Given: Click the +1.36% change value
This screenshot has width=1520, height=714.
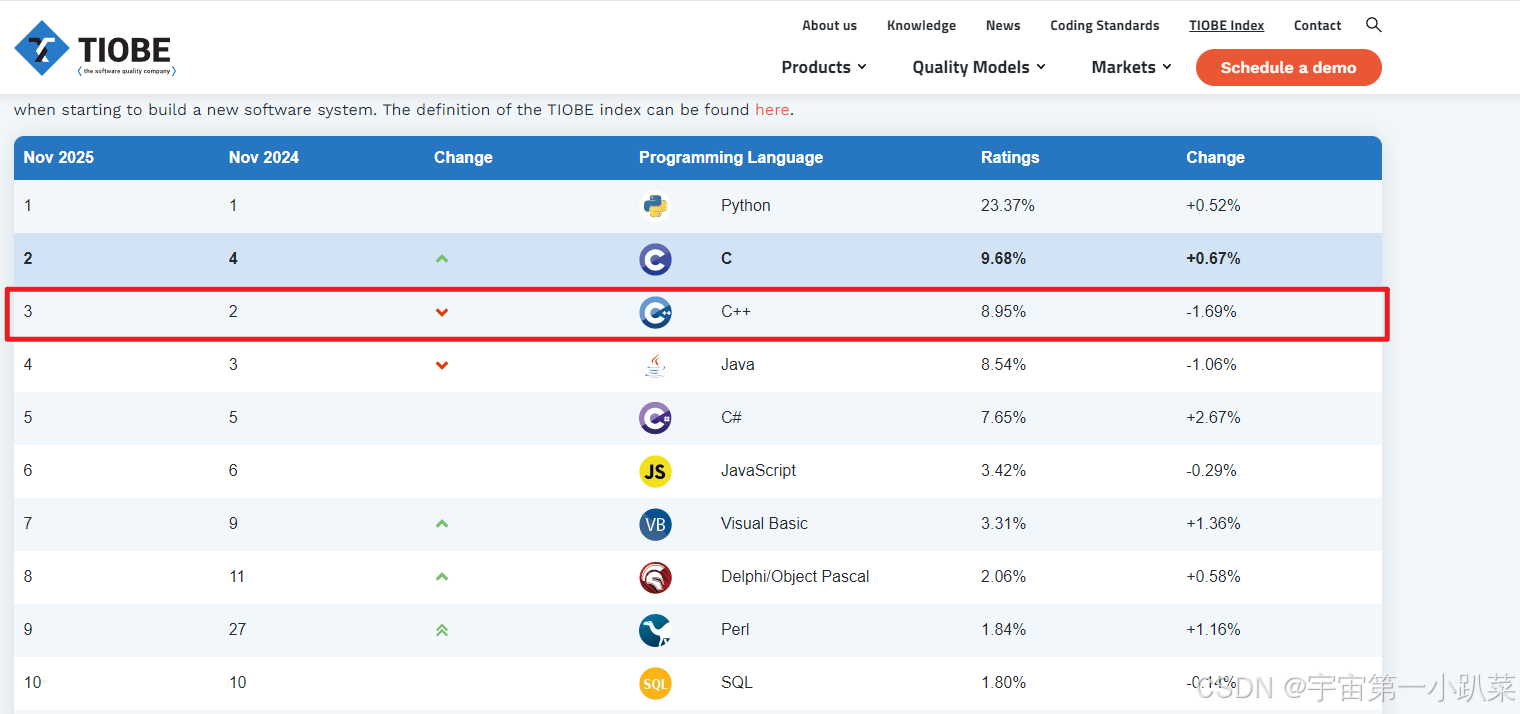Looking at the screenshot, I should tap(1213, 524).
